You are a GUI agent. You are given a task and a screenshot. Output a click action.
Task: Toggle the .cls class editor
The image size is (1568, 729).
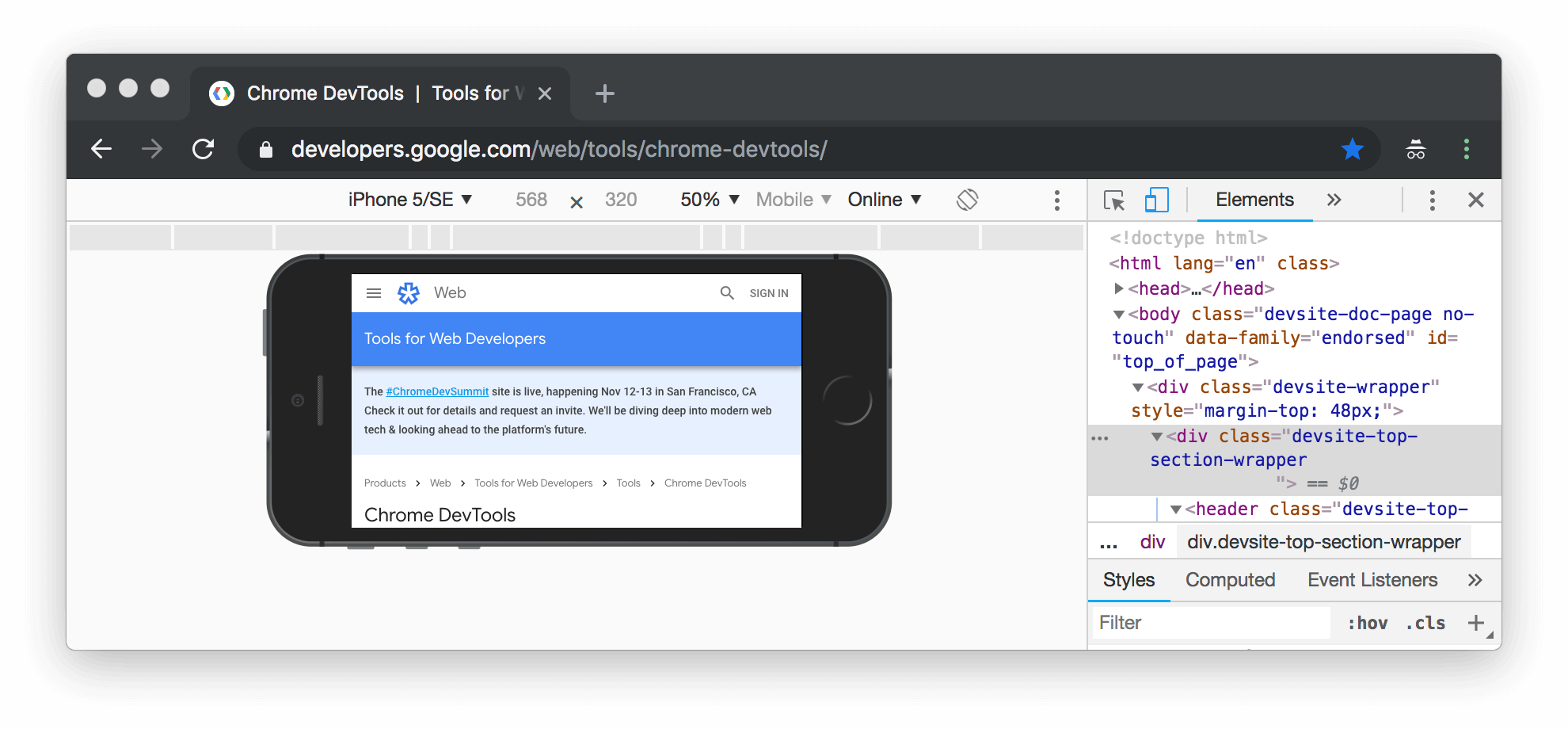pyautogui.click(x=1425, y=624)
